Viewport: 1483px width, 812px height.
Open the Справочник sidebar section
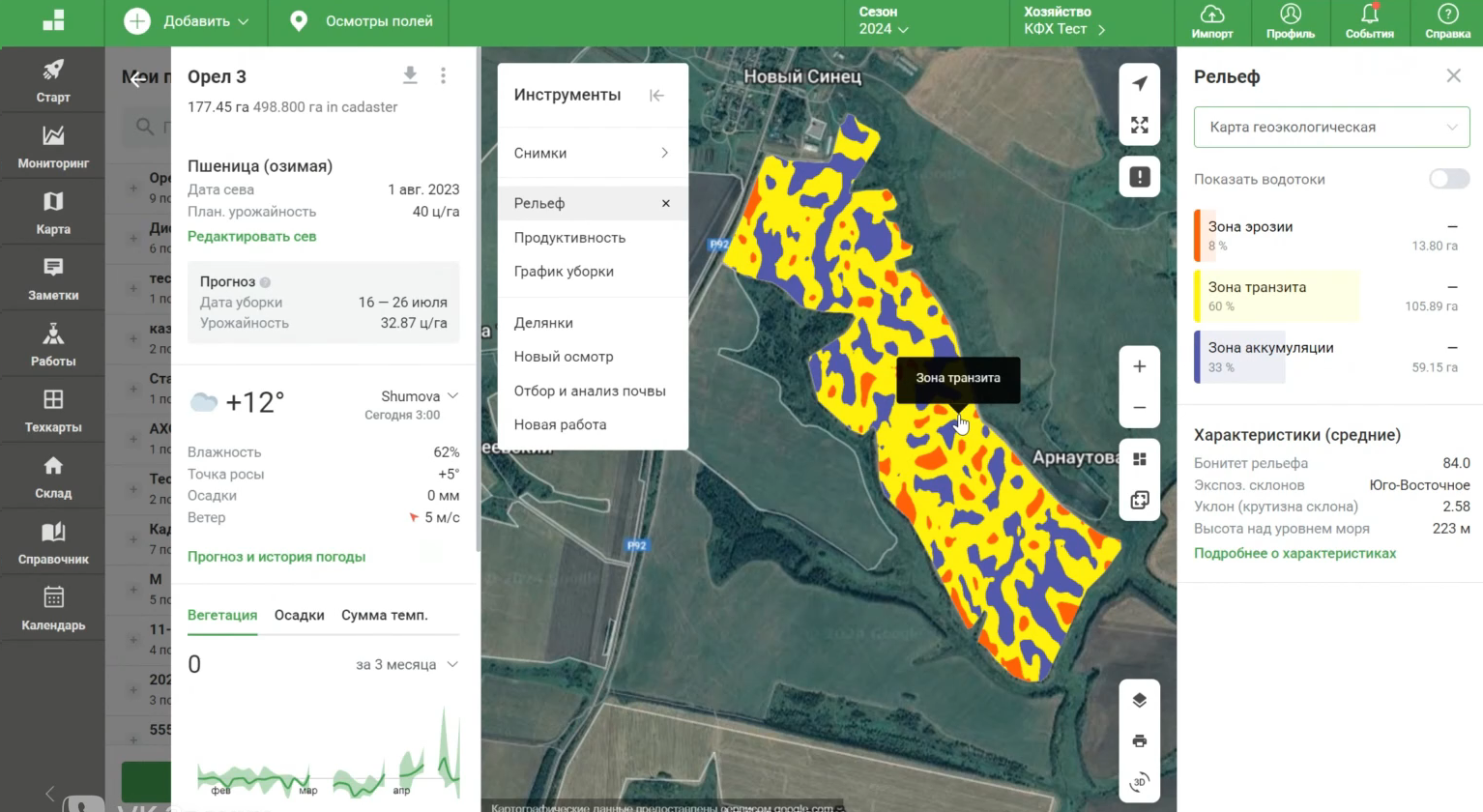[x=52, y=542]
